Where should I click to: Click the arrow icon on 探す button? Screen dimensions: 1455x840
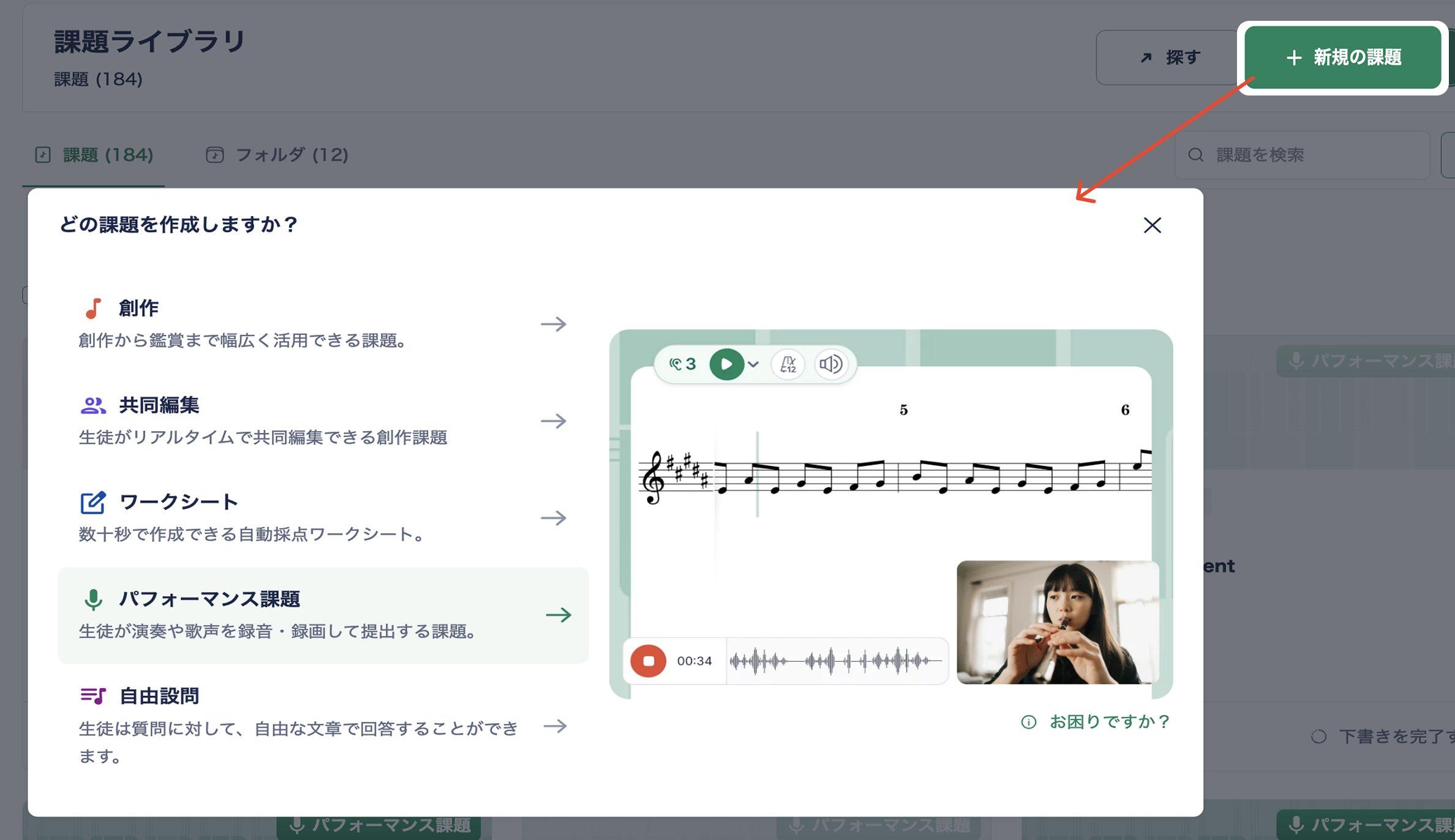1146,58
